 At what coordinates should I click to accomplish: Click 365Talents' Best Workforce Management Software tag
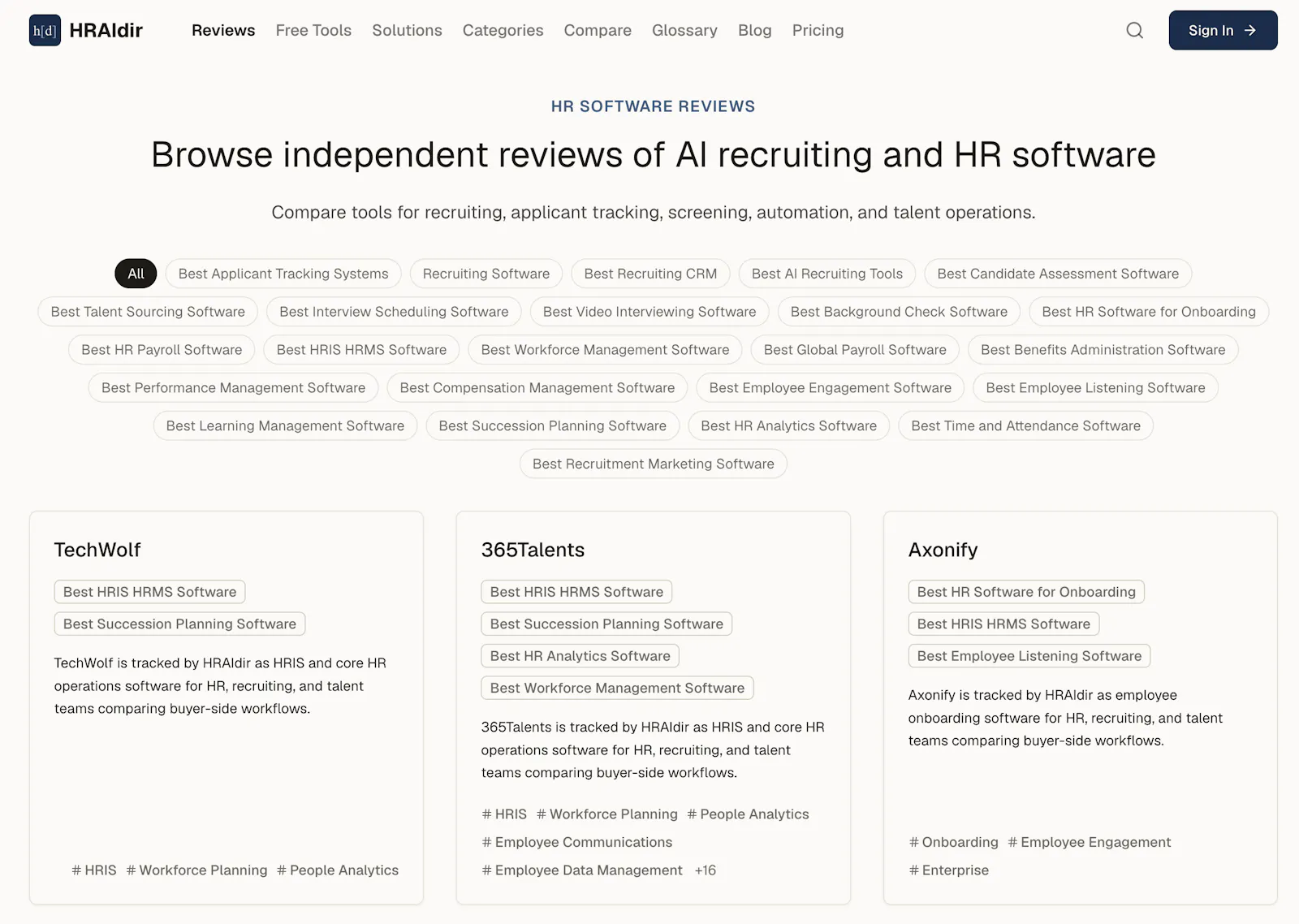click(x=618, y=688)
